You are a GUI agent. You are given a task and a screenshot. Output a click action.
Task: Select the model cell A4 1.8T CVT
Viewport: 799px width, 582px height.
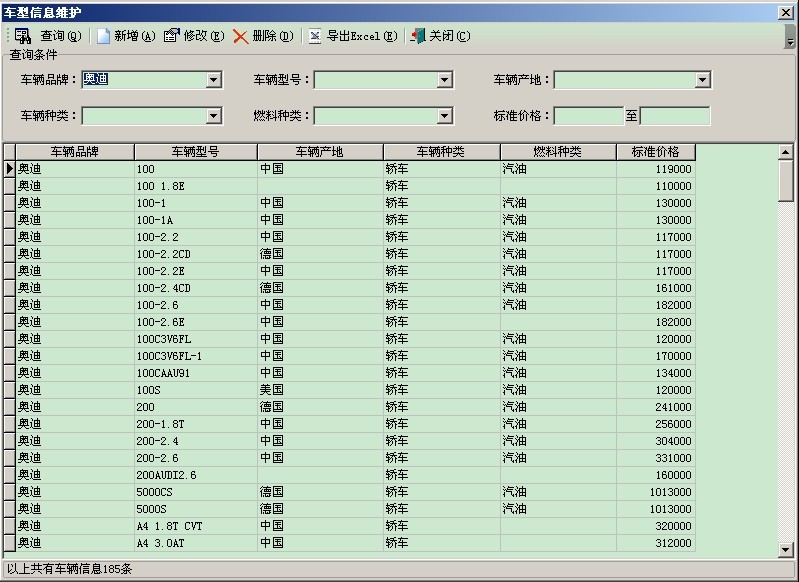pos(196,526)
